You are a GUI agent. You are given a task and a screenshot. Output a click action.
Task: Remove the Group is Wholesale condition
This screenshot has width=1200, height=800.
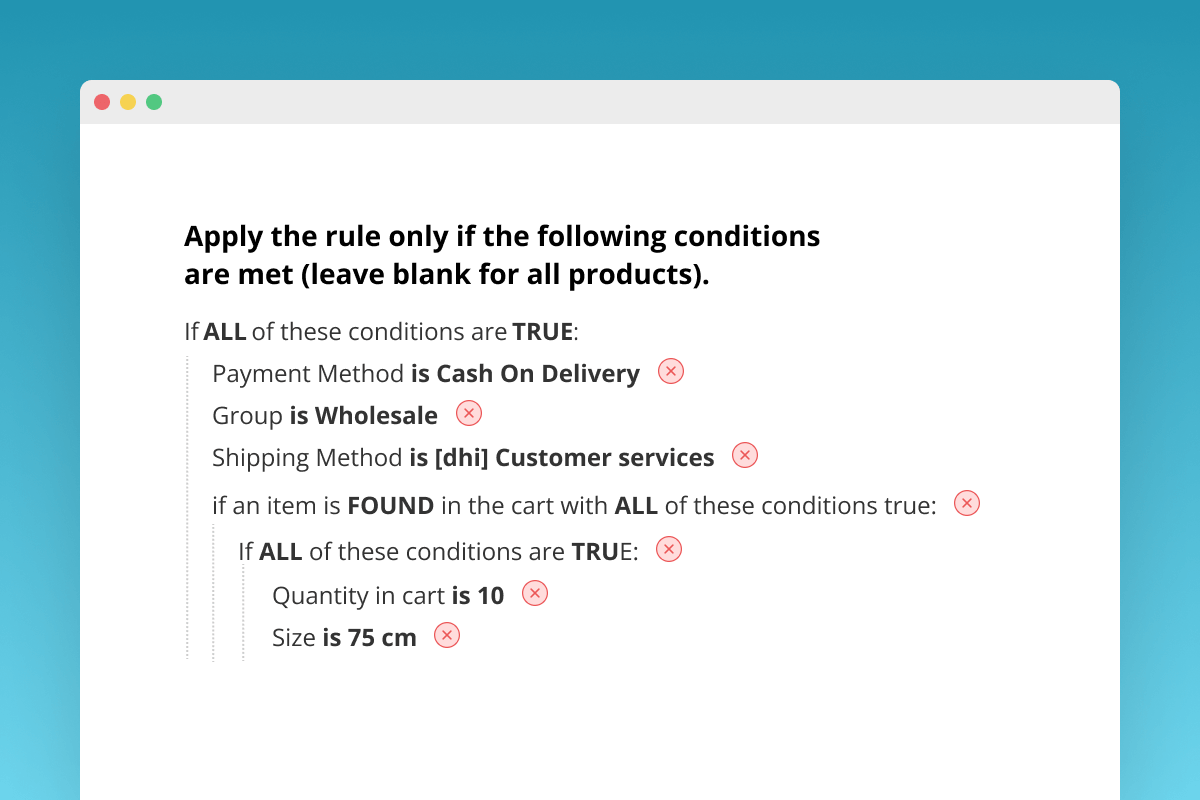(468, 413)
